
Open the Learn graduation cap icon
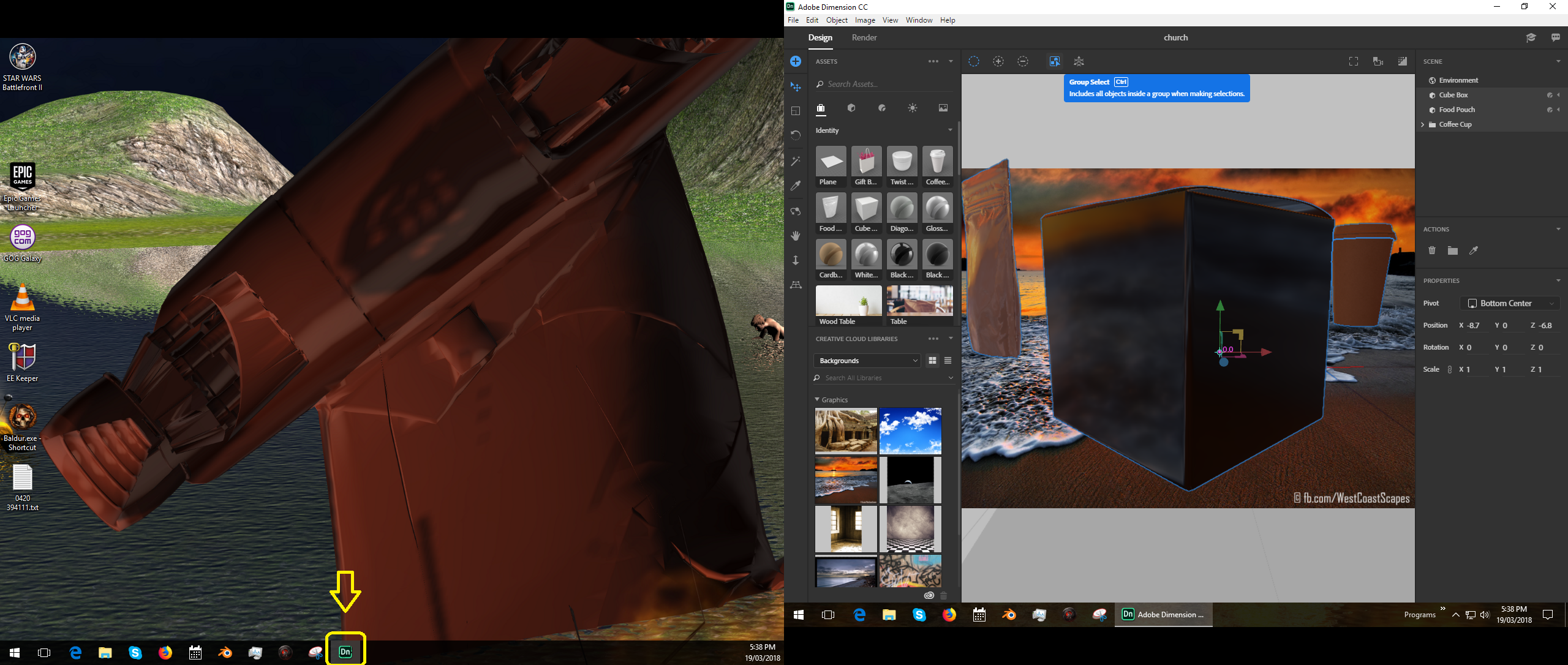point(1531,37)
